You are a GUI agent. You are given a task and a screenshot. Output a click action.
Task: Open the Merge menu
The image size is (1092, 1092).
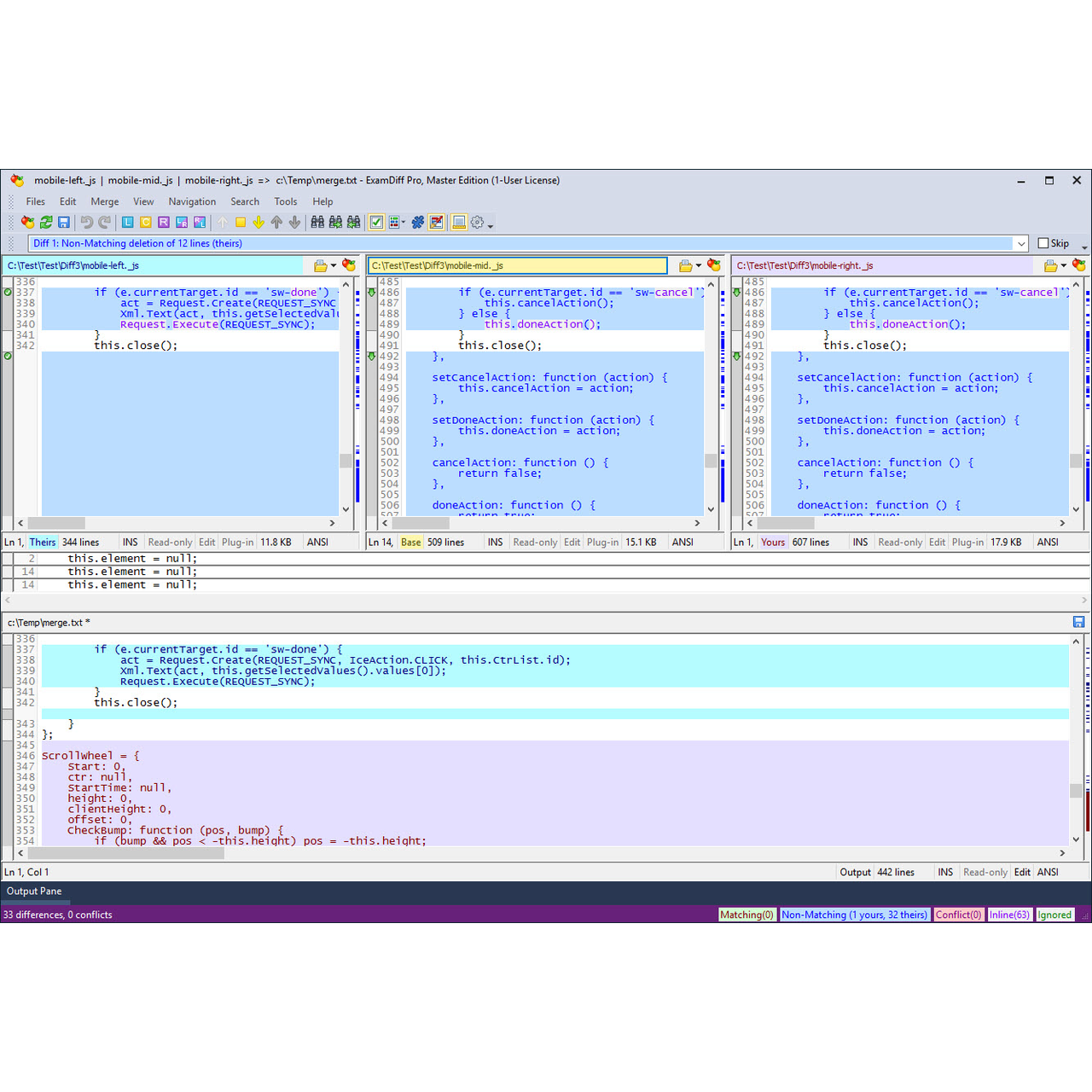pos(104,201)
